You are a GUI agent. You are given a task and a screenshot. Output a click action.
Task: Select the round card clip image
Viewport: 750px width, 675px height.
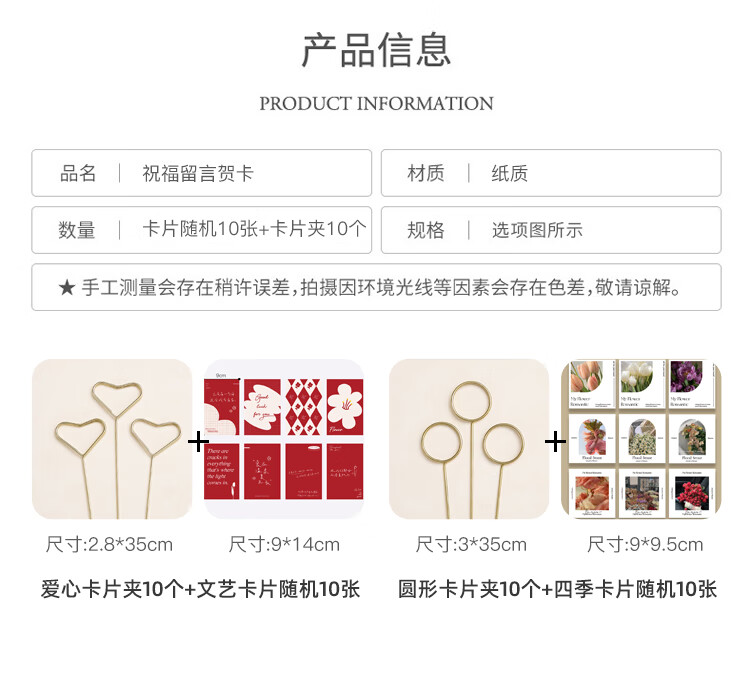tap(469, 439)
